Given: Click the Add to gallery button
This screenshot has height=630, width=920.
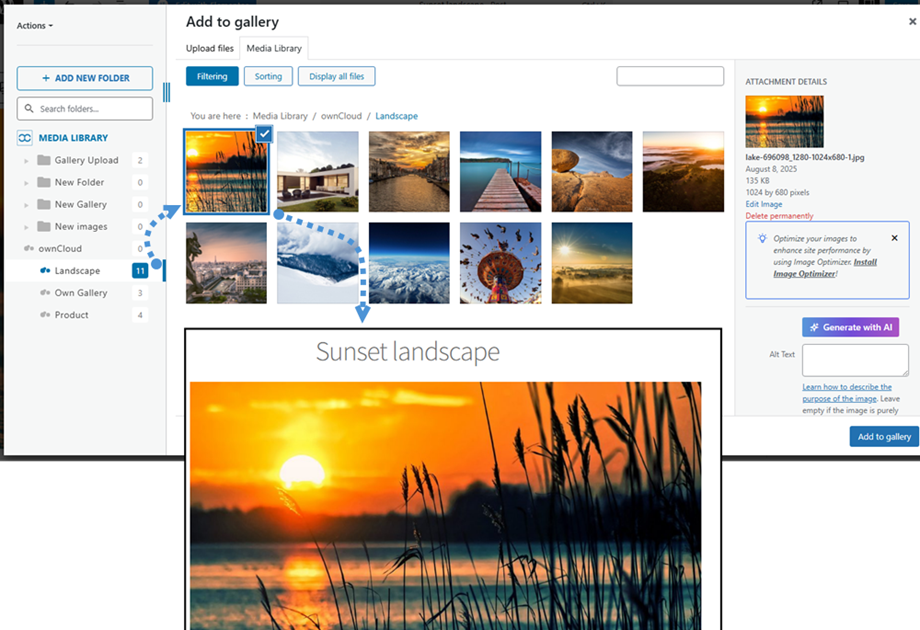Looking at the screenshot, I should pyautogui.click(x=883, y=437).
